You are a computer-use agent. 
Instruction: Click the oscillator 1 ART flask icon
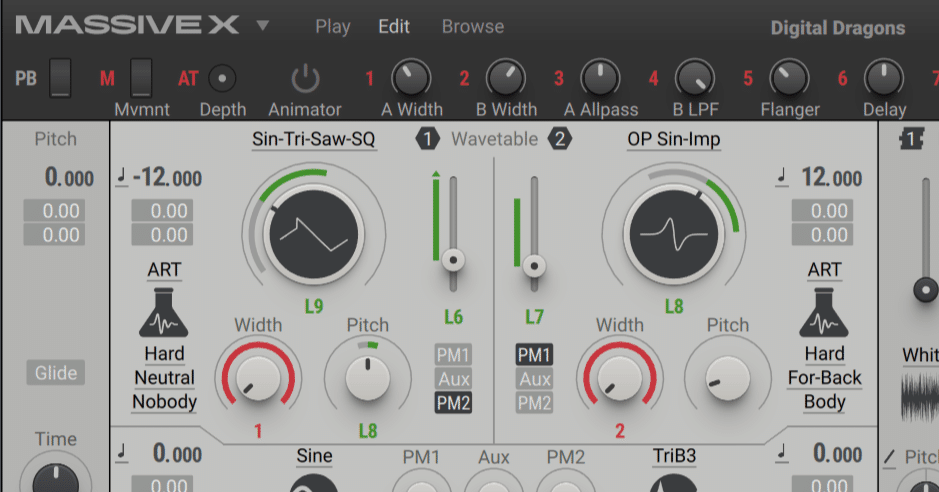point(163,312)
